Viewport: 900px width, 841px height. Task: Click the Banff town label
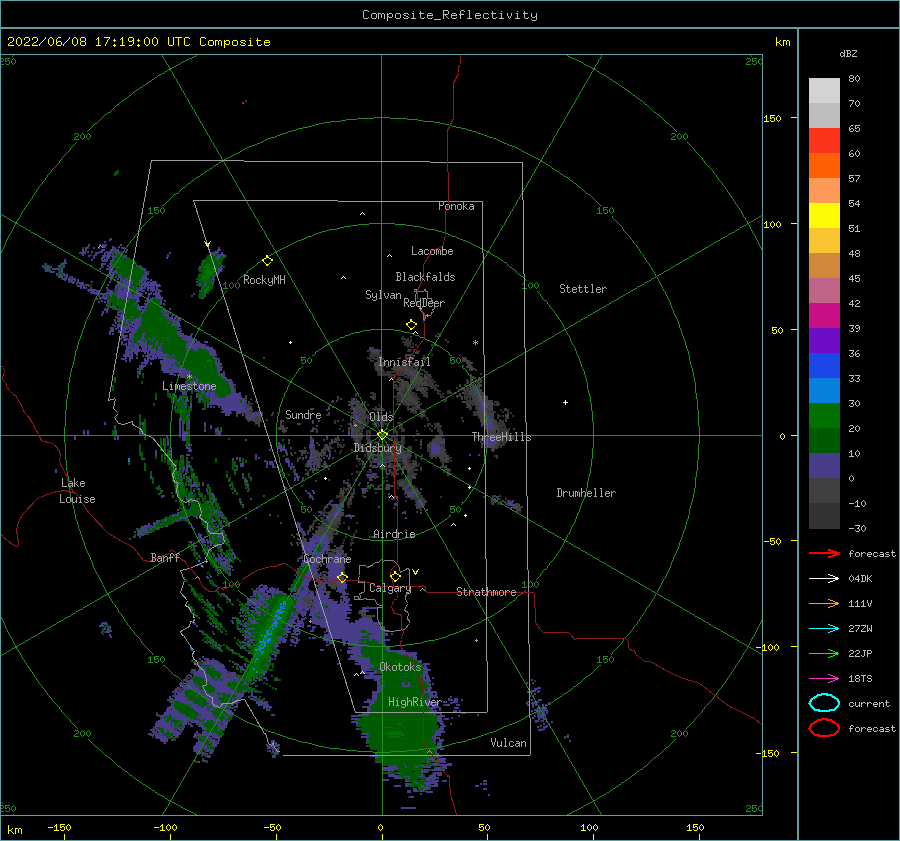pos(165,558)
